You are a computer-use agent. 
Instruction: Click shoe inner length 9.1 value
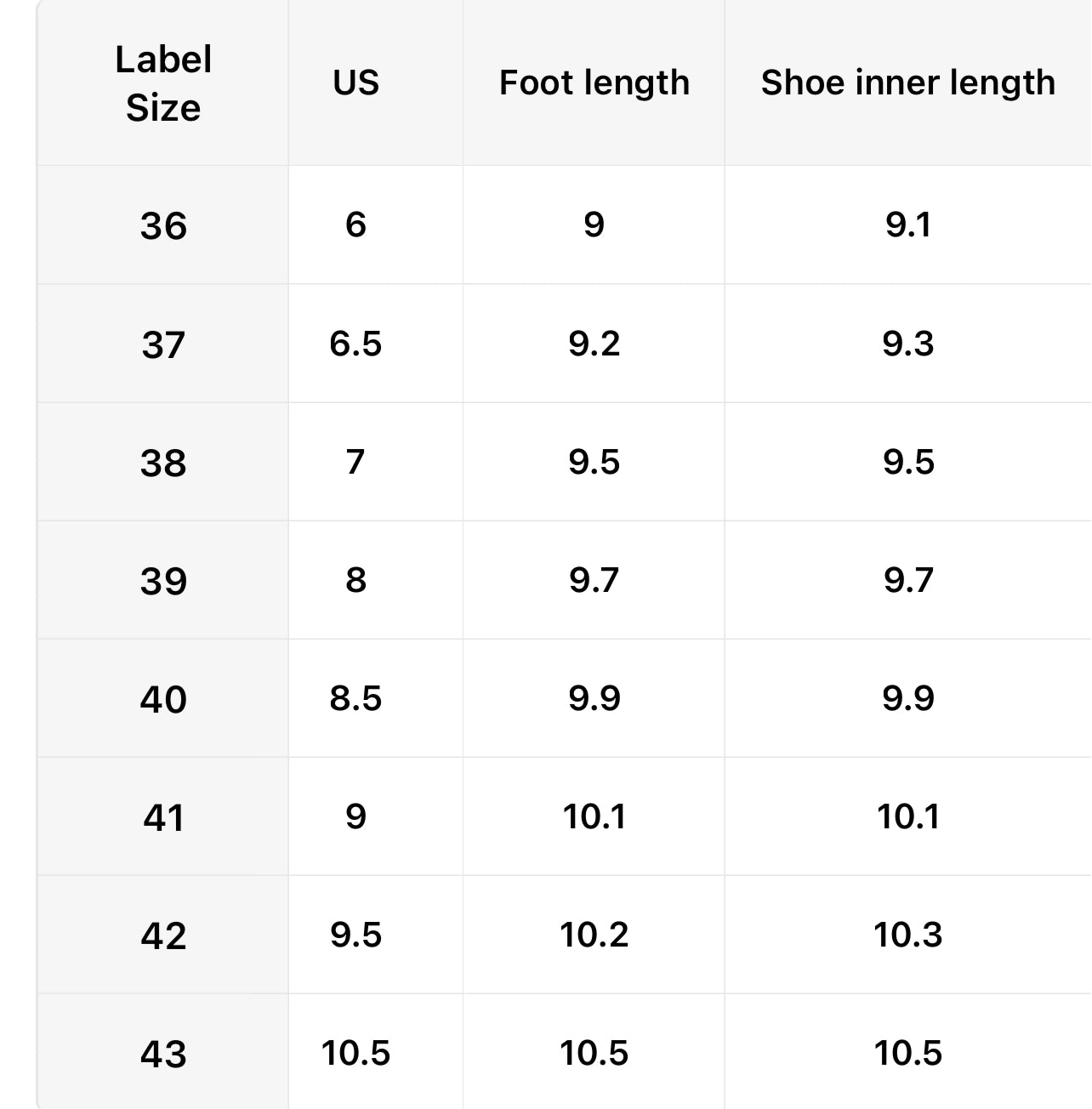908,225
